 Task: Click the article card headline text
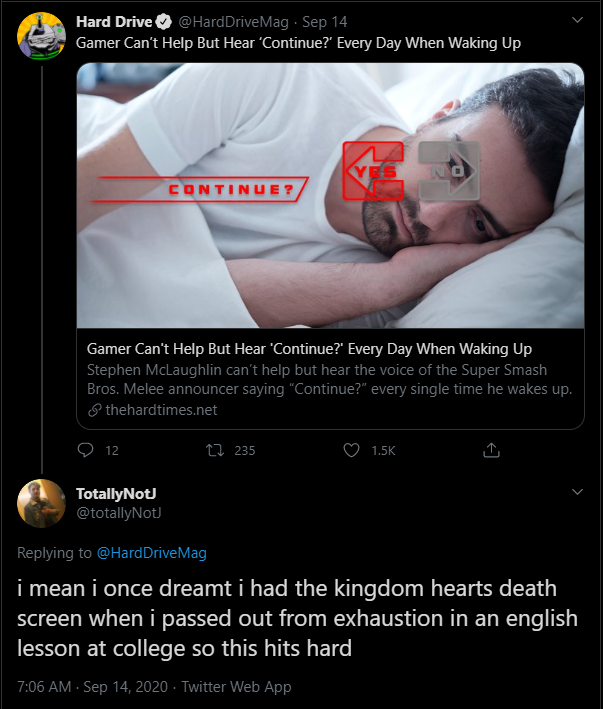click(309, 349)
